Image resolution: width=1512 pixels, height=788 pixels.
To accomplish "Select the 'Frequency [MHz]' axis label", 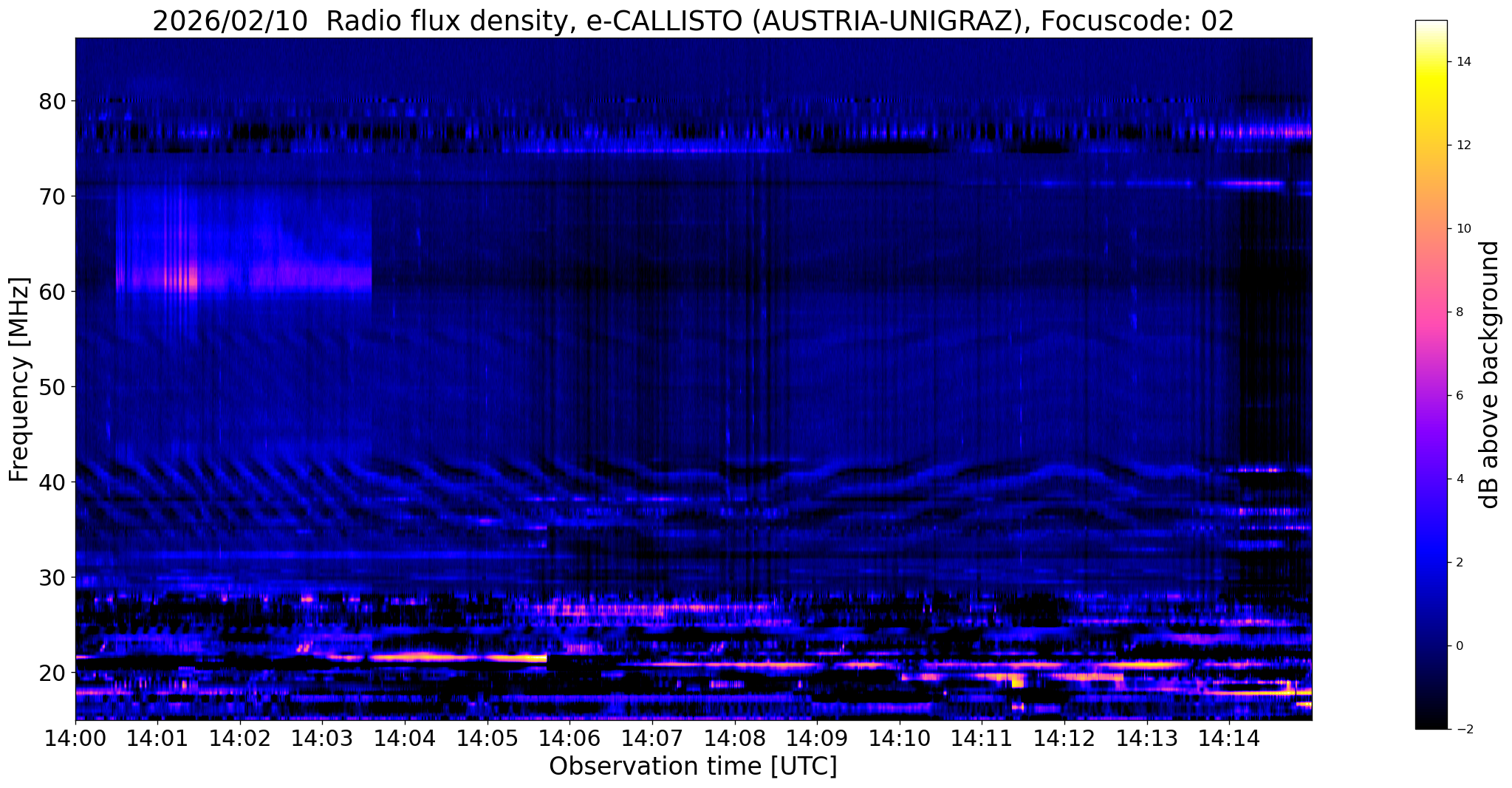I will [x=19, y=380].
